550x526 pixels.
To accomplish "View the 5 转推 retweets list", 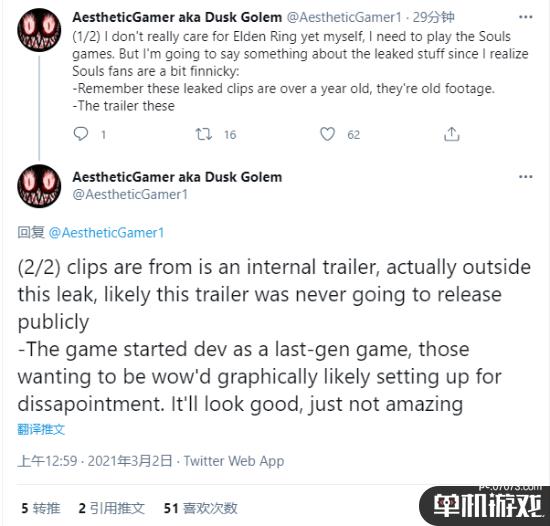I will [x=41, y=508].
